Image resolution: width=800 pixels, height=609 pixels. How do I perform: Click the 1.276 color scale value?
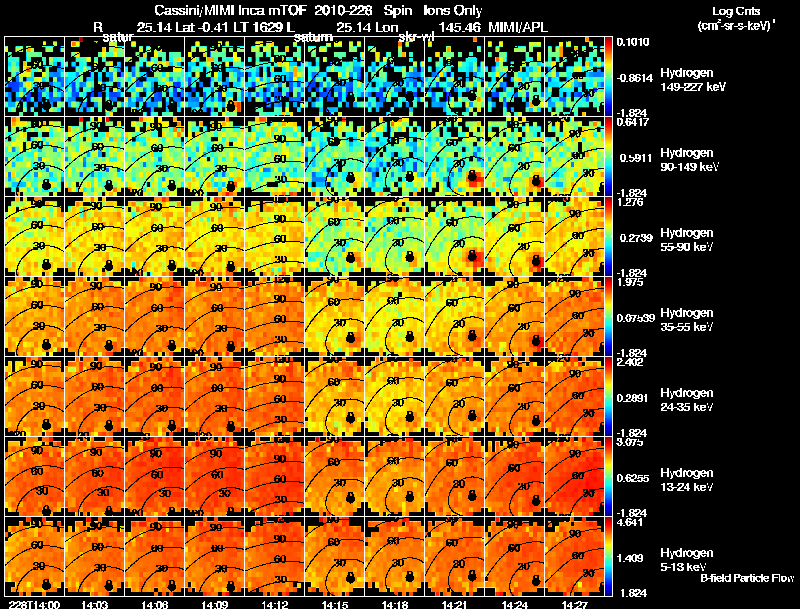pos(630,202)
